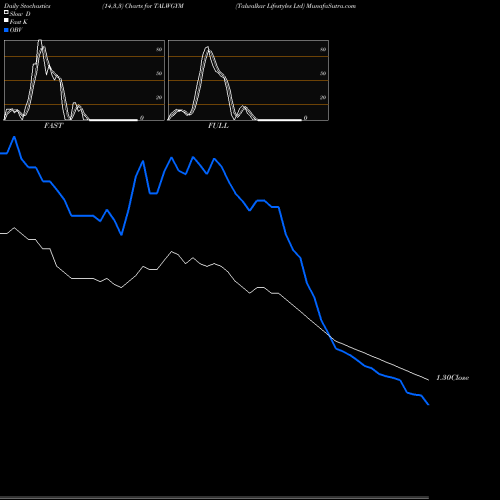
Task: Select the '(14,3,3) Charts for TALWGYM' text
Action: [143, 6]
